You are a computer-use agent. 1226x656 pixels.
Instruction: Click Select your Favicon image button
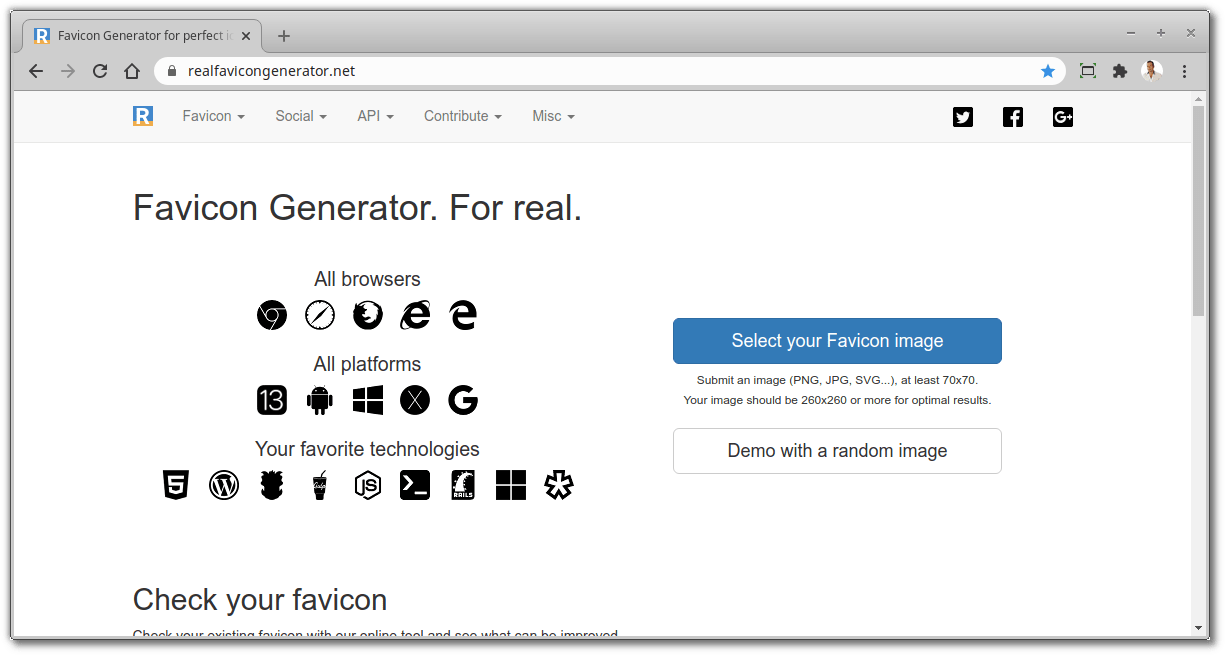coord(837,341)
